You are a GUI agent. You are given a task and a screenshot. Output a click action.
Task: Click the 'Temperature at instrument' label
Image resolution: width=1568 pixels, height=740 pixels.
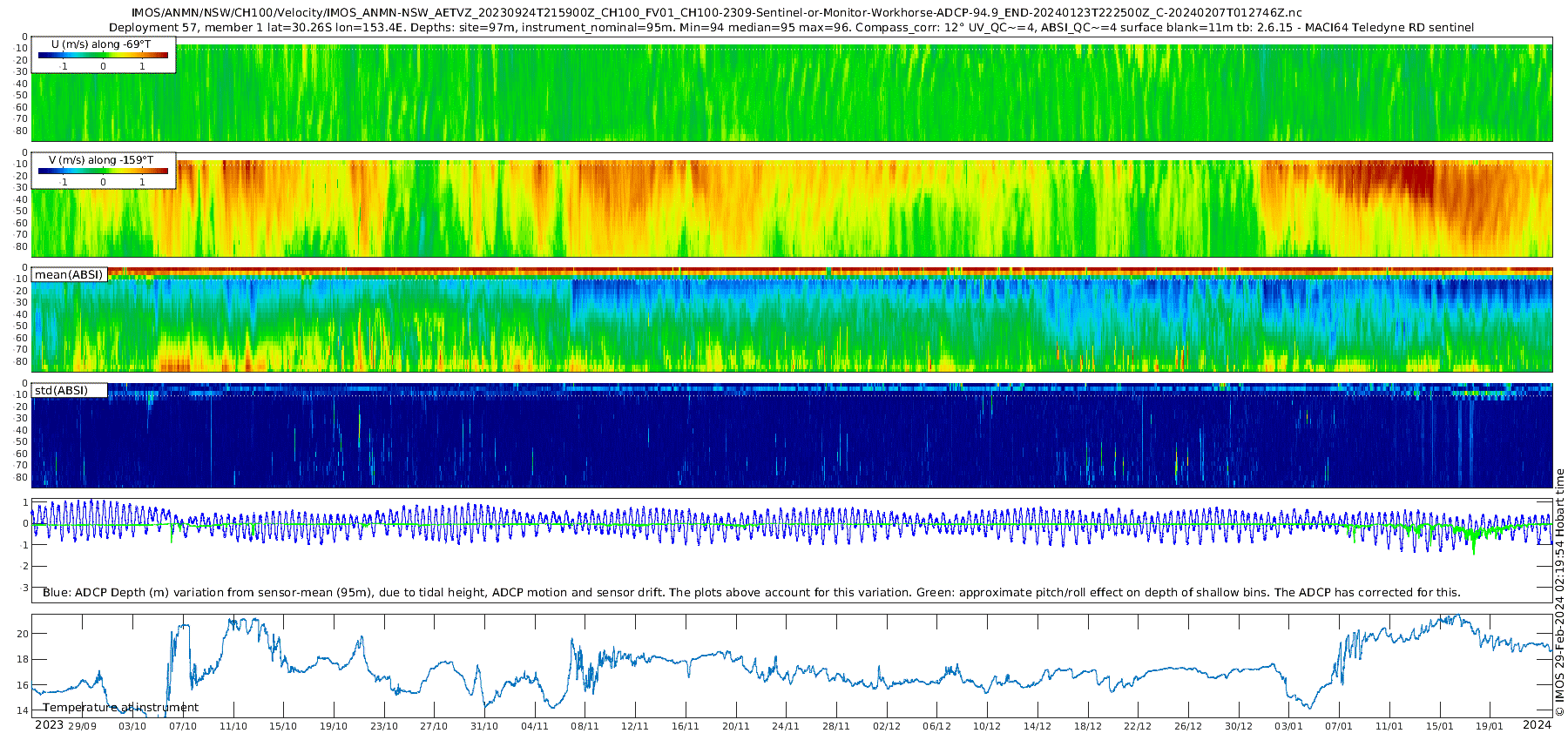(121, 708)
